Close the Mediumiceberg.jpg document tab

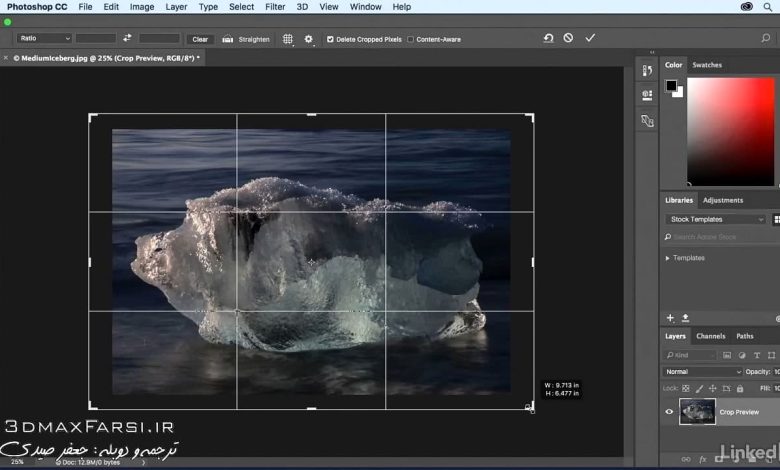pyautogui.click(x=5, y=58)
